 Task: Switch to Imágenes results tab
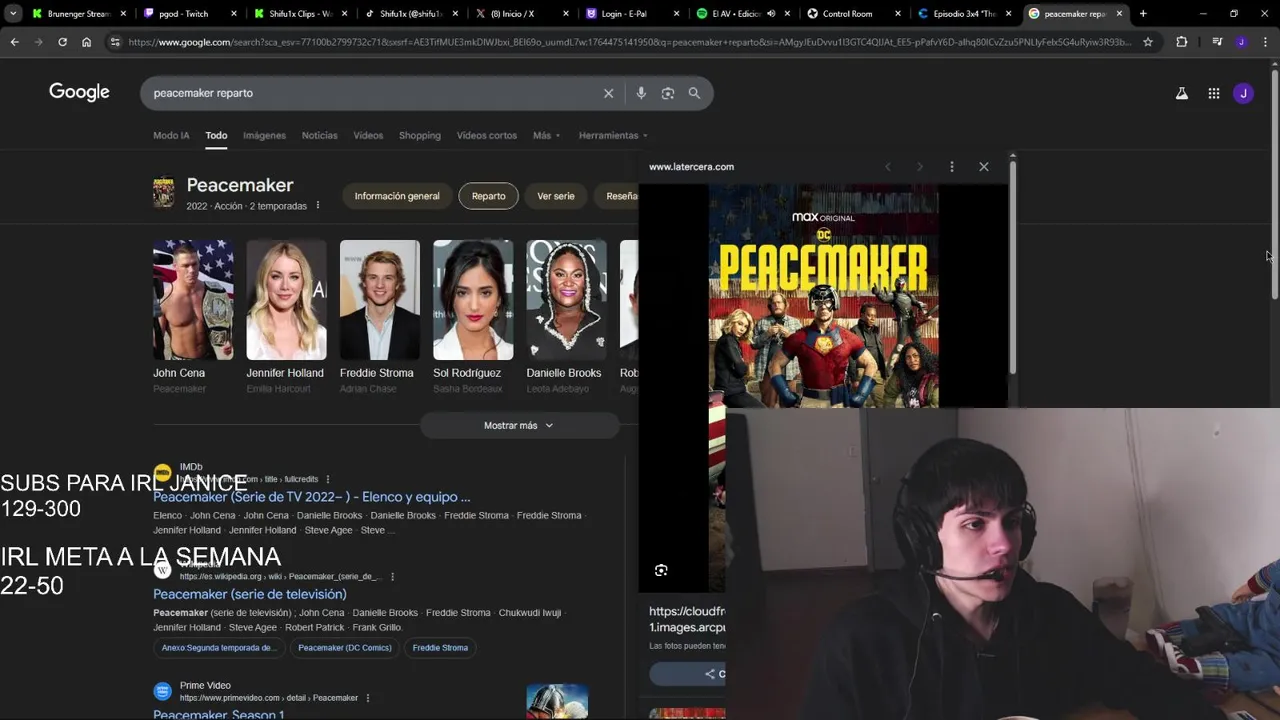[265, 135]
